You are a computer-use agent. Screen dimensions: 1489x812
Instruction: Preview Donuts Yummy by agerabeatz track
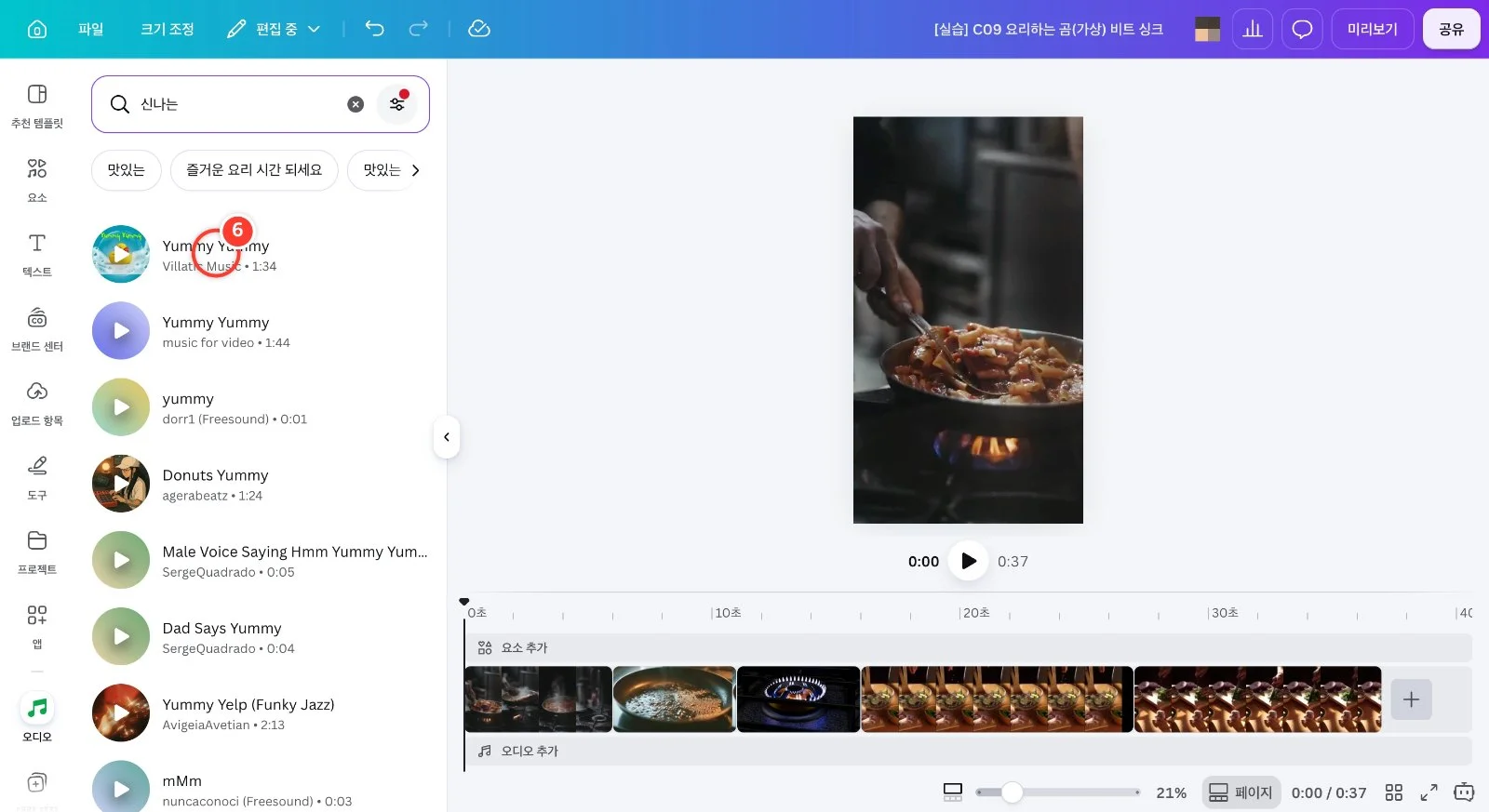pyautogui.click(x=121, y=484)
